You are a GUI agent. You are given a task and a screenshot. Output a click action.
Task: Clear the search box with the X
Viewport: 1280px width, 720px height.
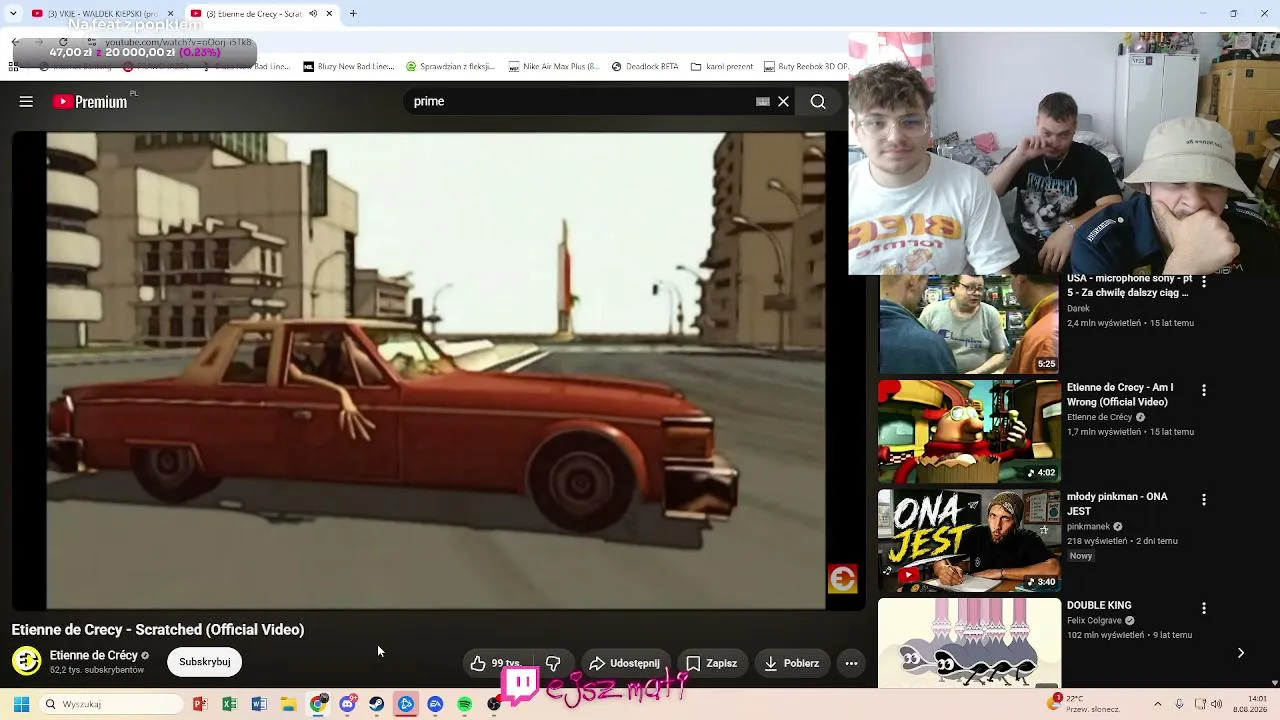783,101
